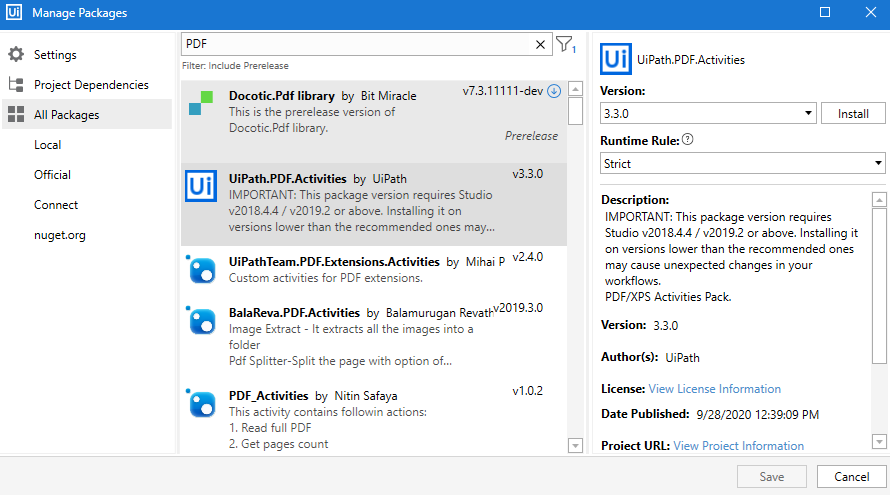Open Project Dependencies section

point(91,85)
